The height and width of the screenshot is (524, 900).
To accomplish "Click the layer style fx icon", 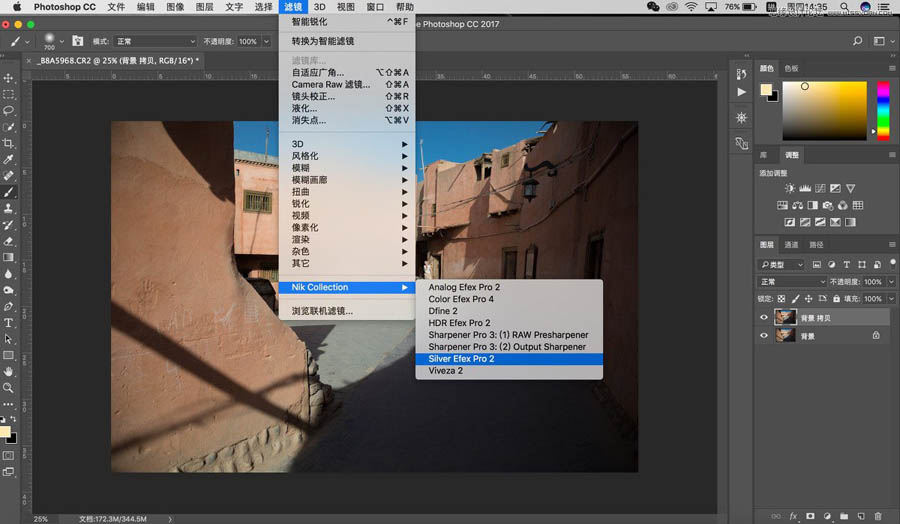I will [x=793, y=516].
